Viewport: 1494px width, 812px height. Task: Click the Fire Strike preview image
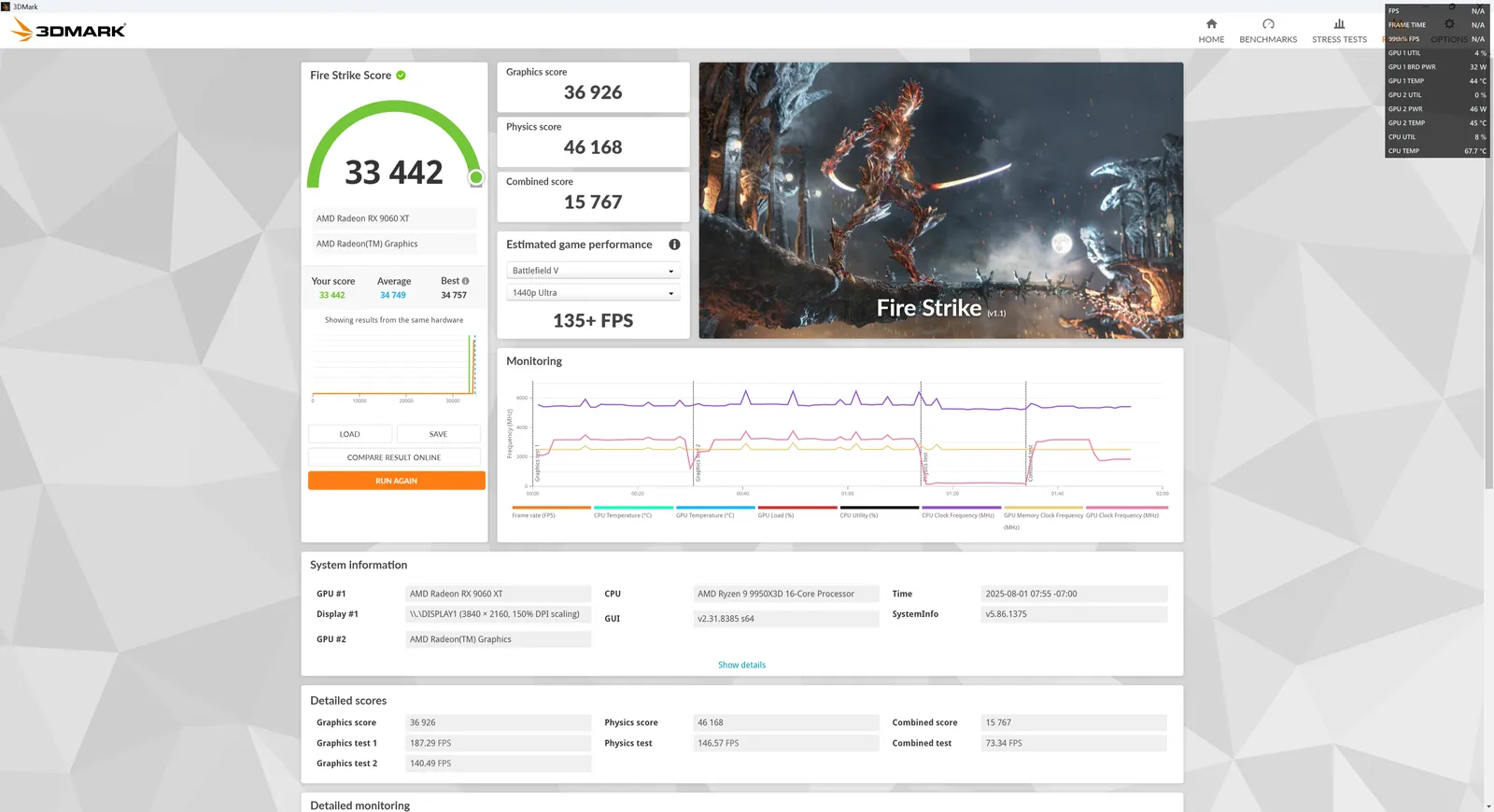[x=940, y=200]
